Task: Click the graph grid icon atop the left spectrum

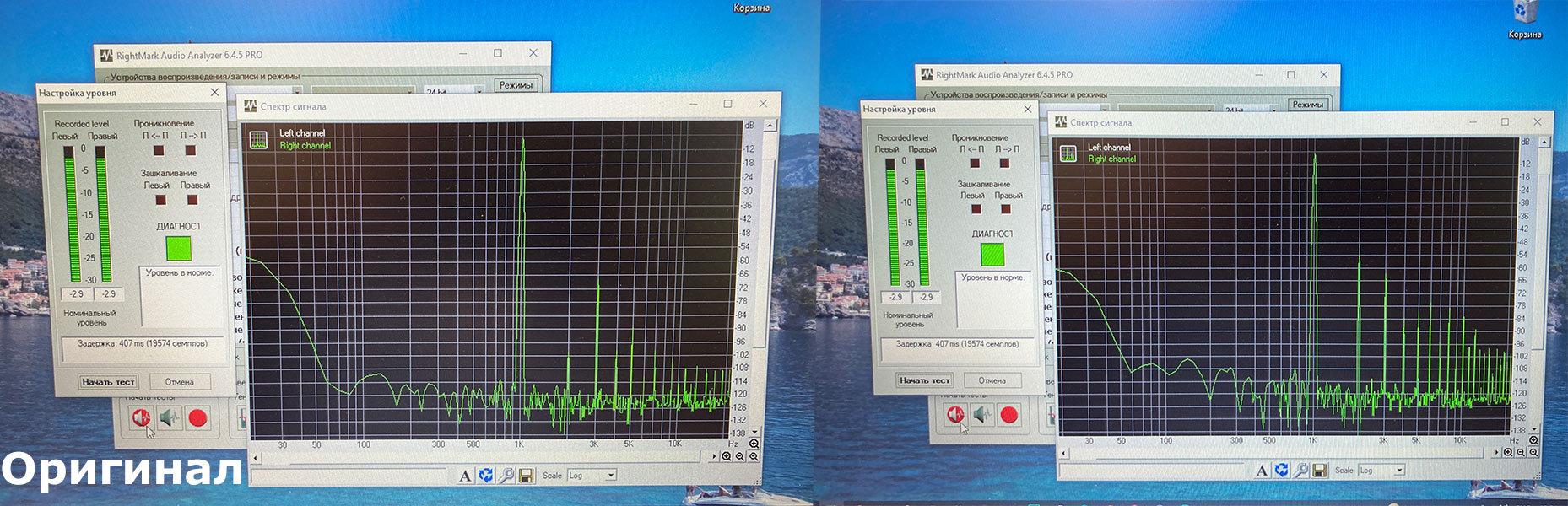Action: click(x=258, y=139)
